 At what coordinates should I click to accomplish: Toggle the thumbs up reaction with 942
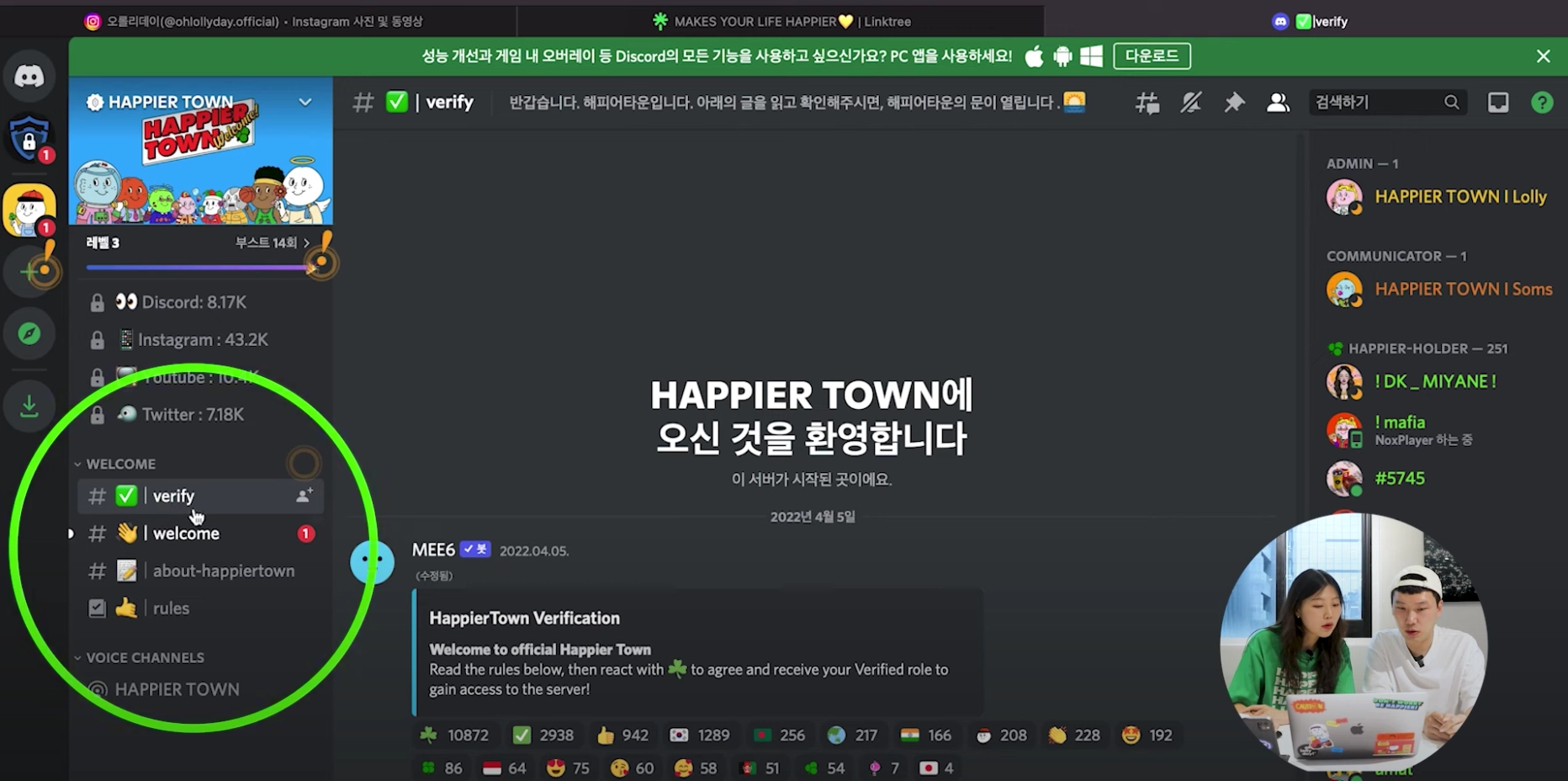622,736
